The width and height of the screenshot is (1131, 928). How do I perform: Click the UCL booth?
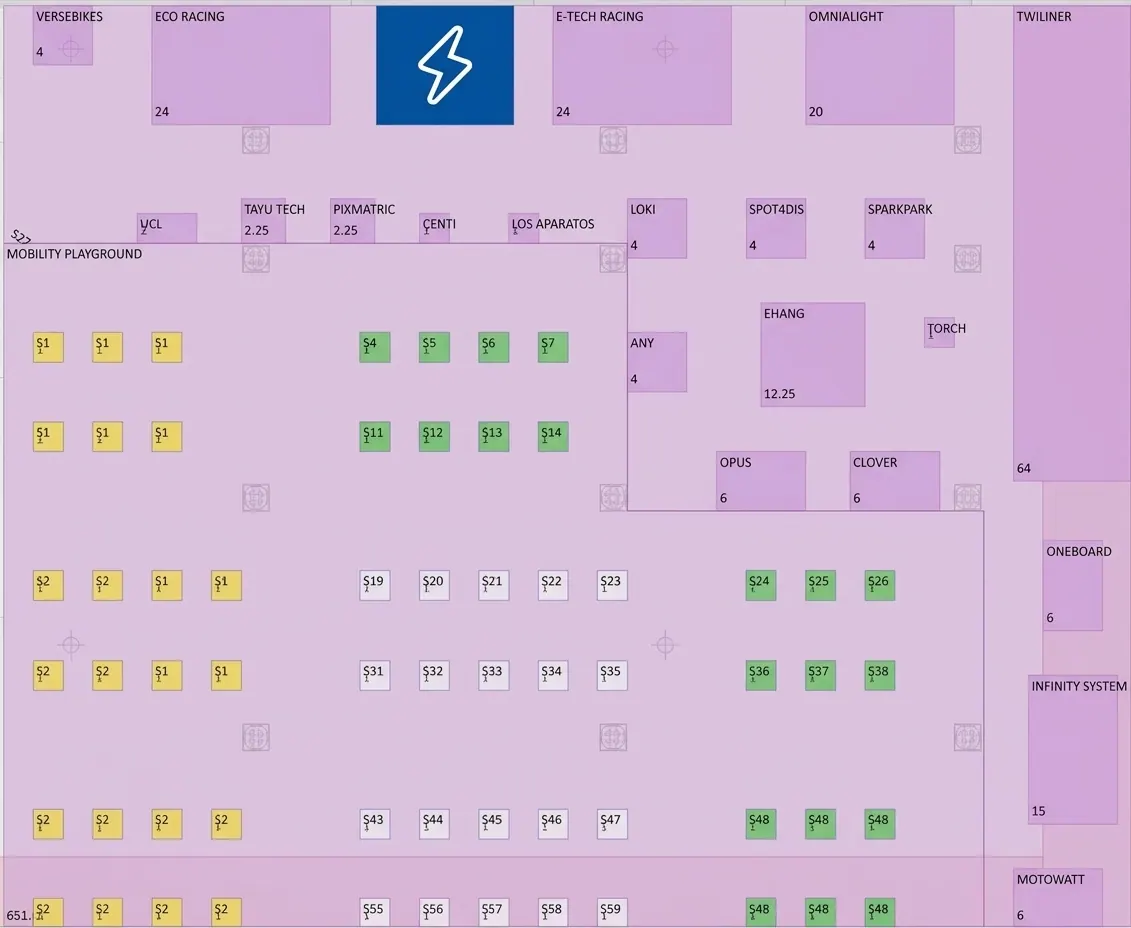click(167, 228)
